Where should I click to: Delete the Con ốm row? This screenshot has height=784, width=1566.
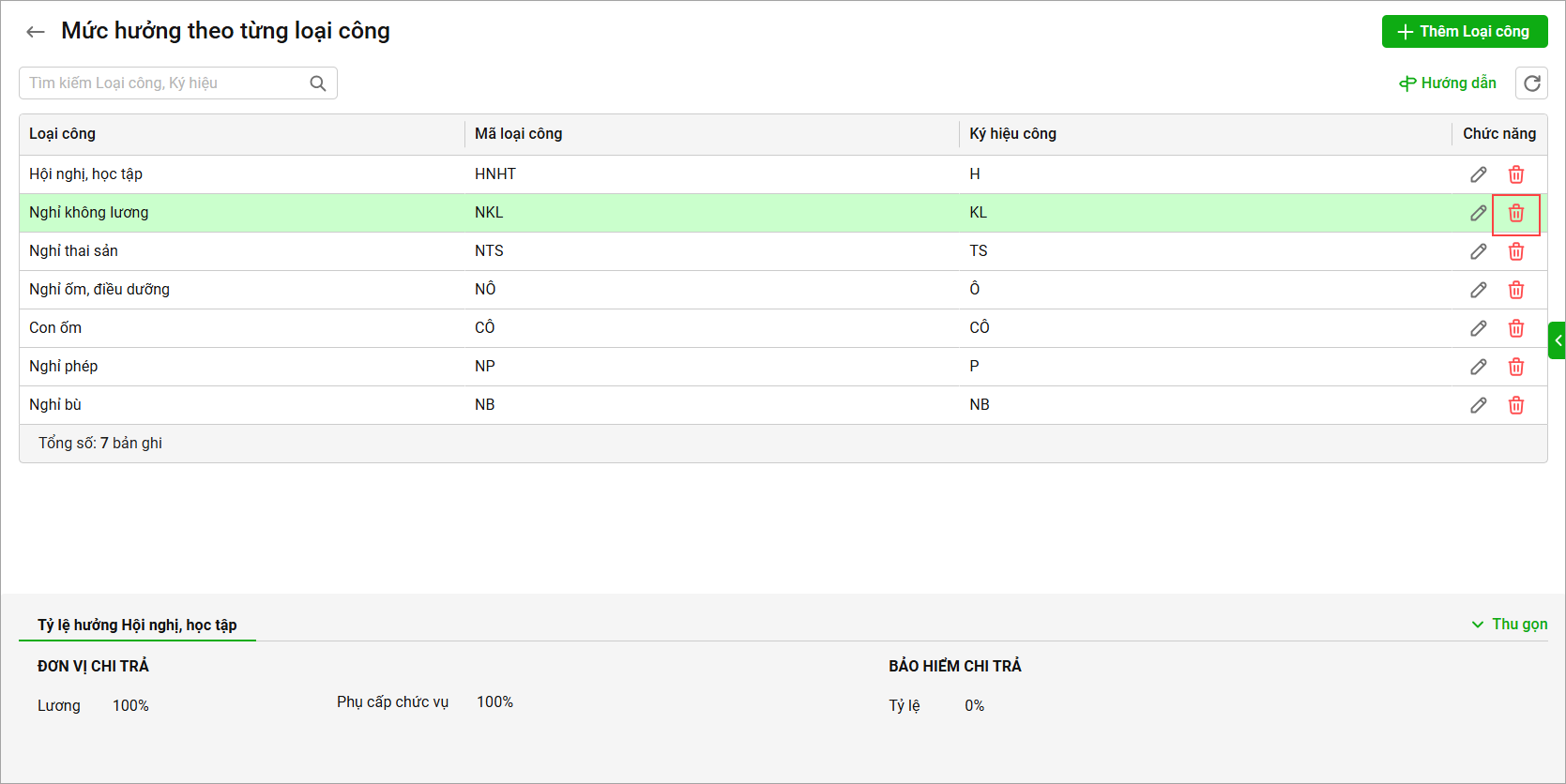1516,328
